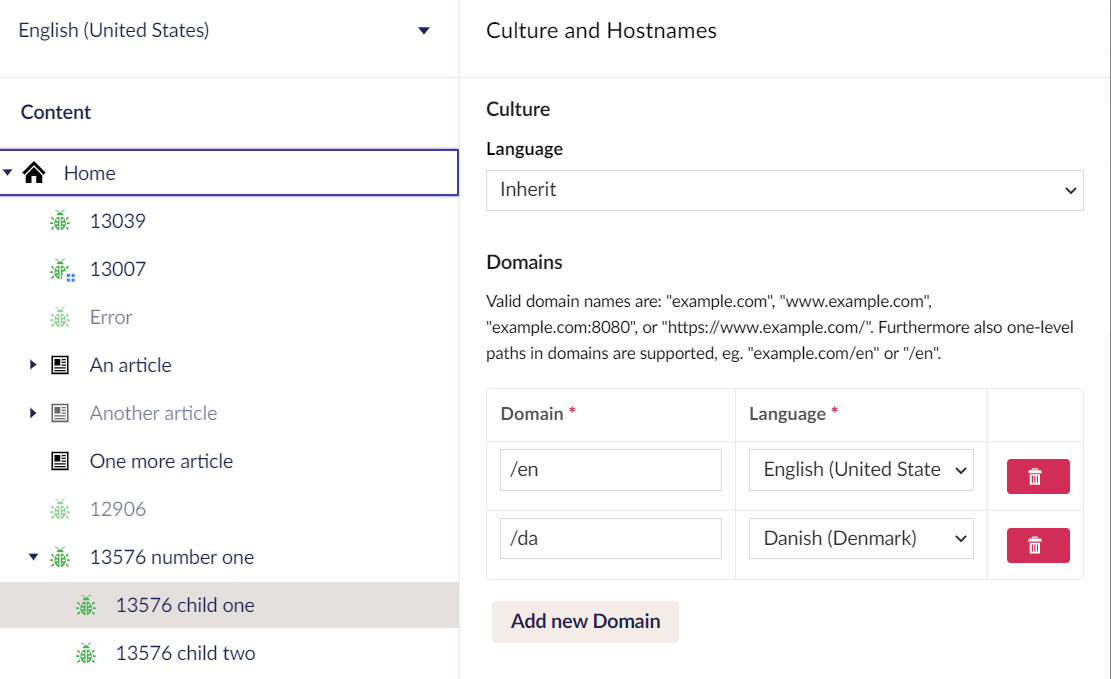Select the 13007 content node
The width and height of the screenshot is (1111, 679).
pos(118,269)
